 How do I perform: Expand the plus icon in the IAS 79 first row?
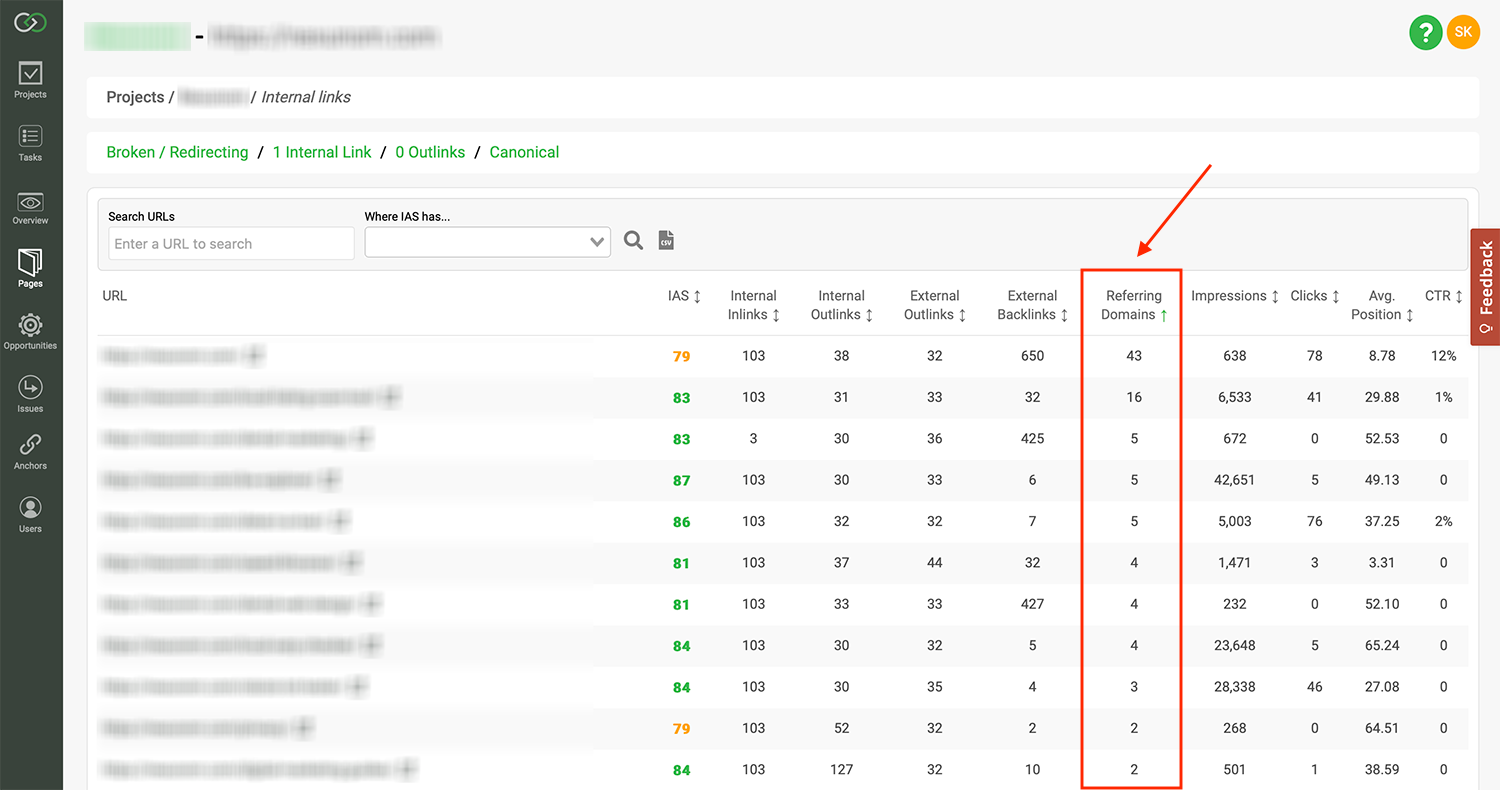[254, 355]
